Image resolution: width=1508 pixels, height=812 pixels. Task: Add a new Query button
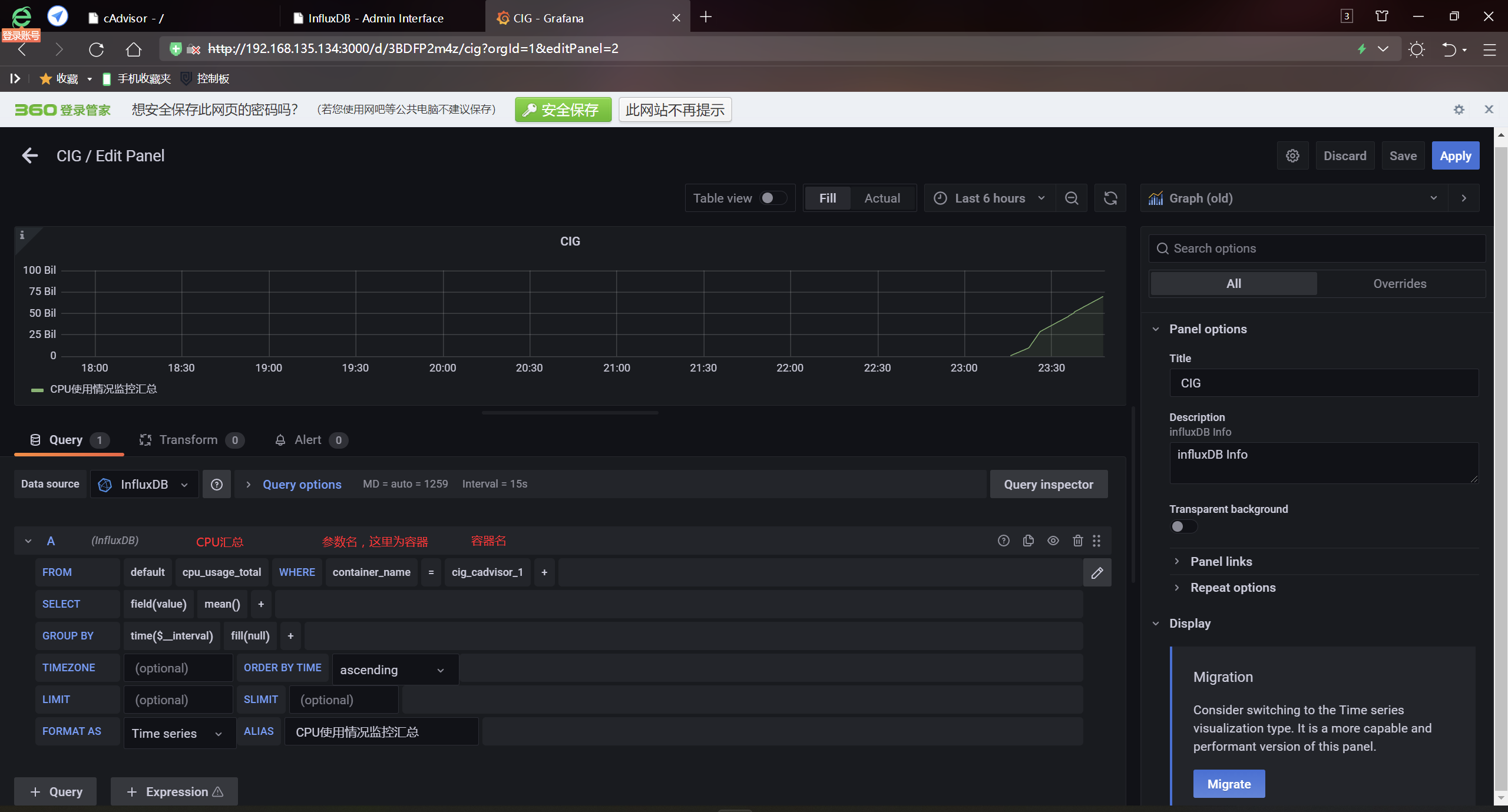coord(55,792)
